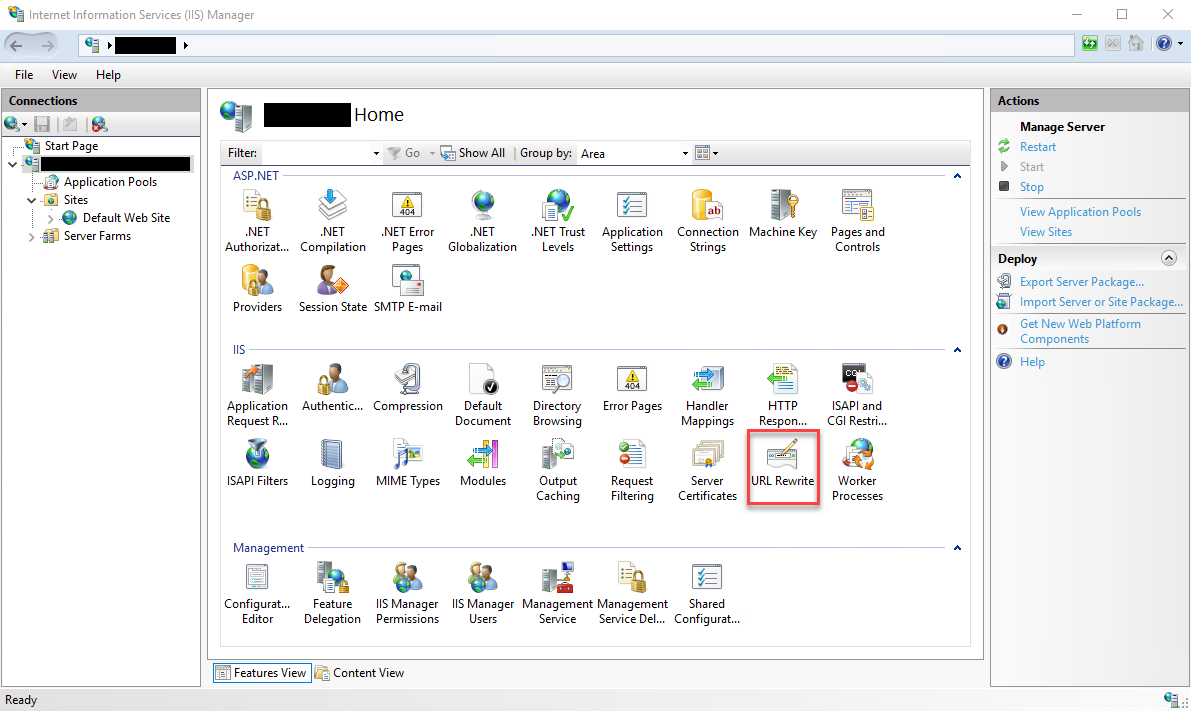
Task: Open Default Document feature
Action: (x=482, y=395)
